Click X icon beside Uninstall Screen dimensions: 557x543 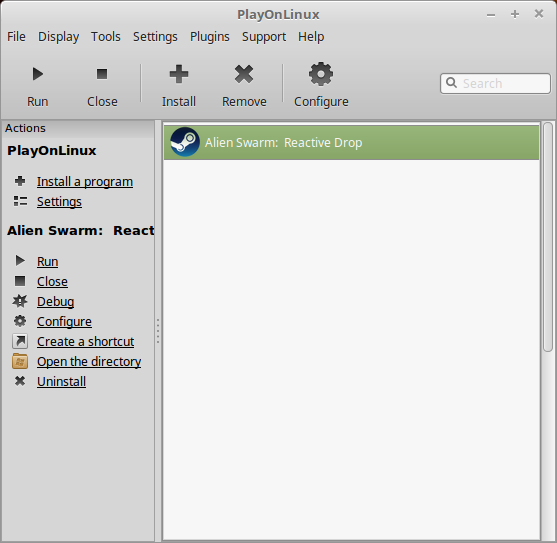coord(20,381)
